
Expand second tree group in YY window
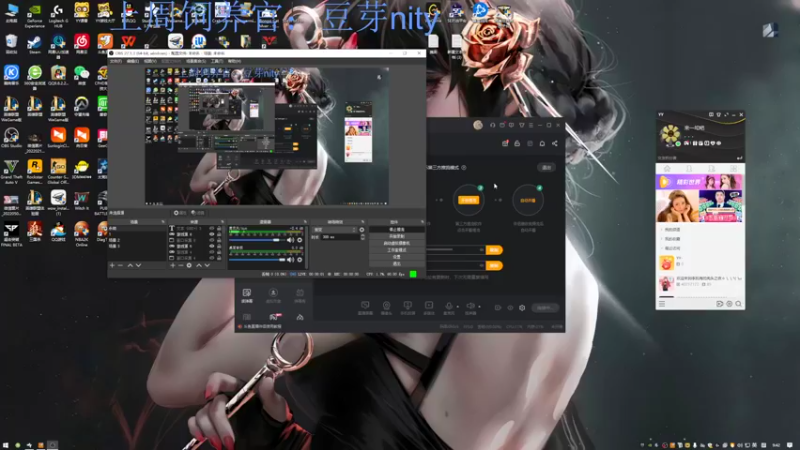(662, 239)
